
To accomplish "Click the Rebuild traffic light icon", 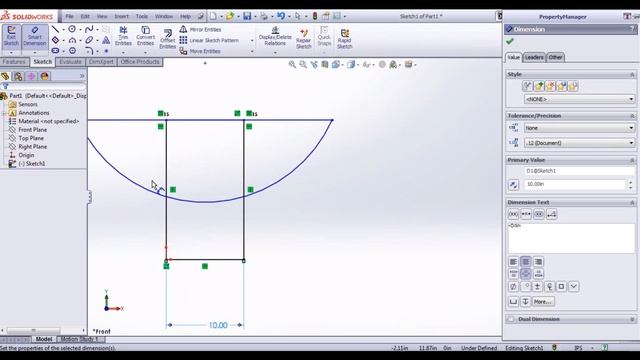I will [x=315, y=16].
